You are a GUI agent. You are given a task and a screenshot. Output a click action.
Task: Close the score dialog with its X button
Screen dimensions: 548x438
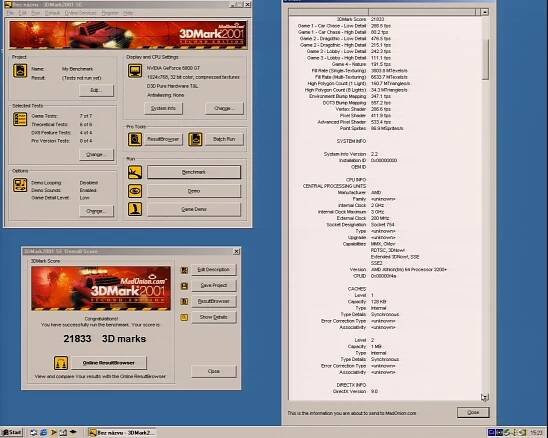click(236, 252)
